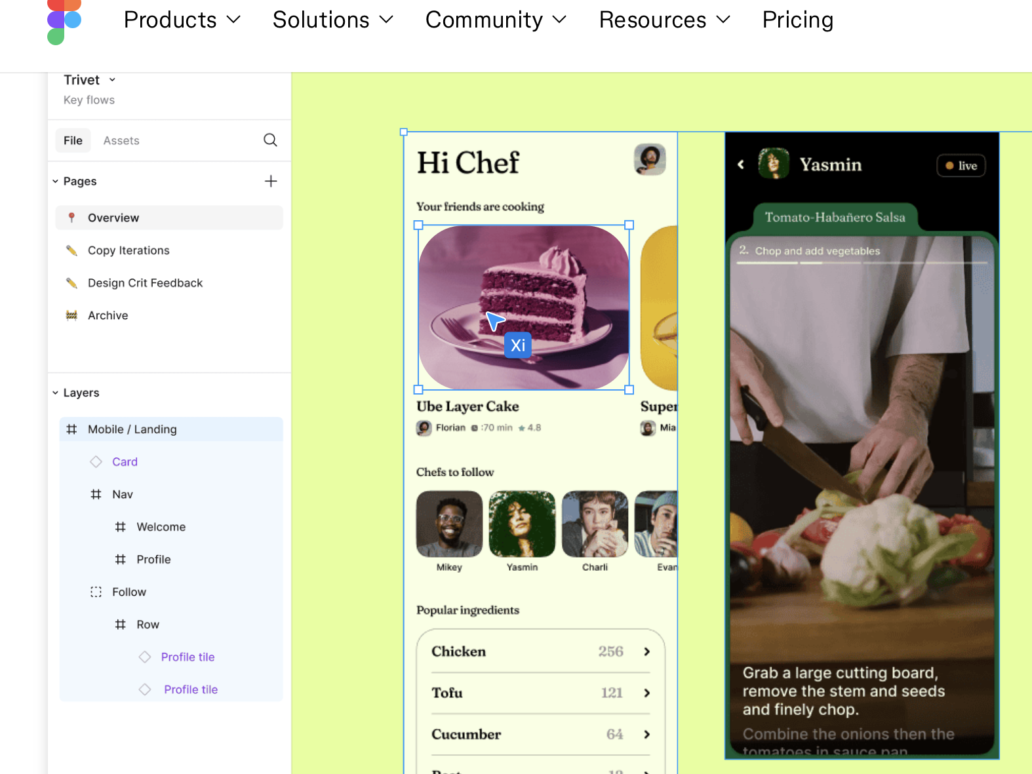Open the layers search magnifier icon
Screen dimensions: 1032x774
tap(270, 140)
